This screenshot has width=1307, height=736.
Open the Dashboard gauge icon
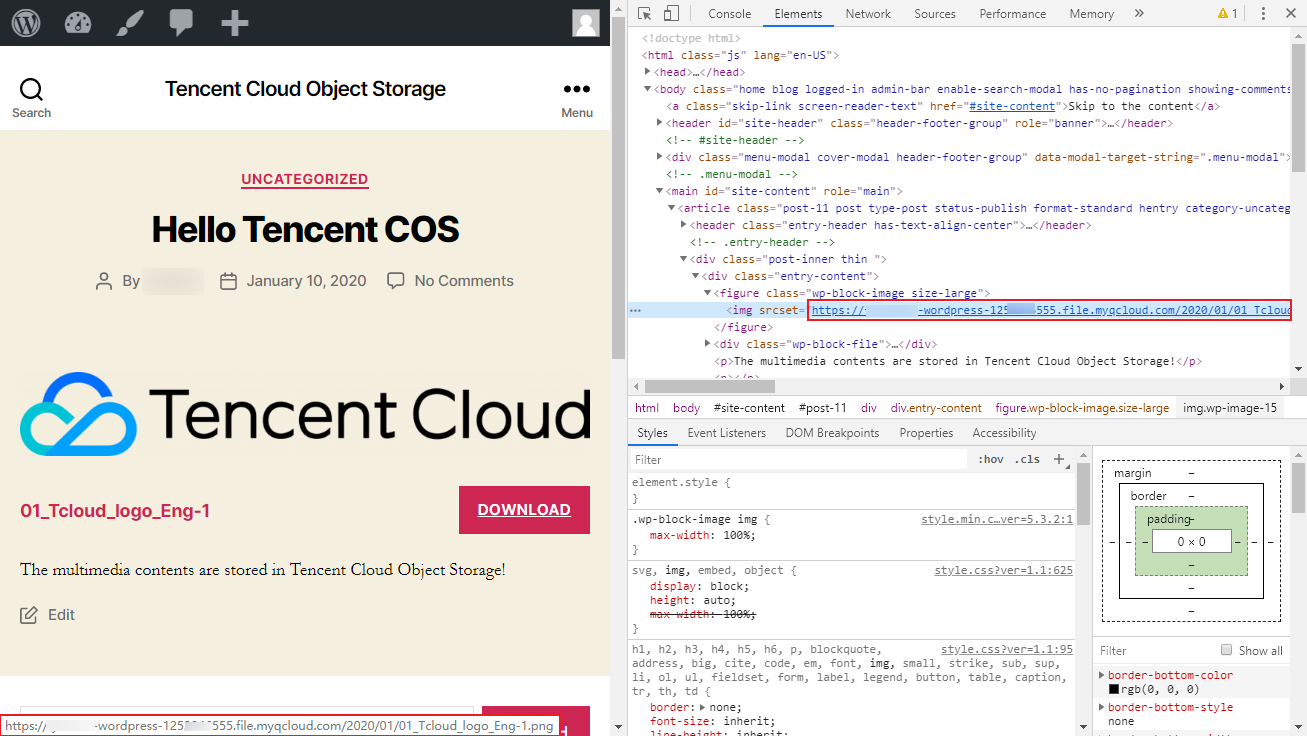coord(78,22)
